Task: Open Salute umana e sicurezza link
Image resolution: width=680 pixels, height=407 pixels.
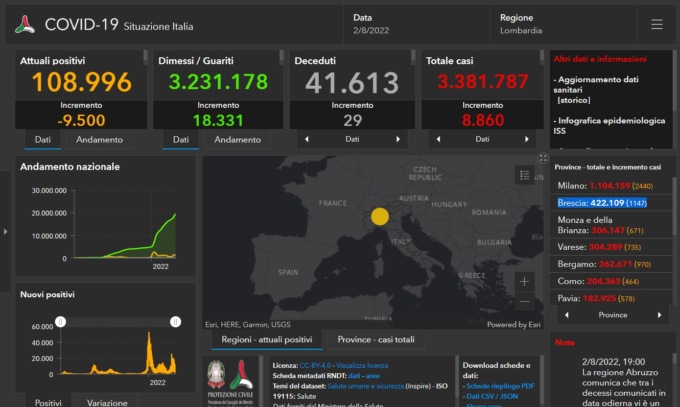Action: pos(366,386)
